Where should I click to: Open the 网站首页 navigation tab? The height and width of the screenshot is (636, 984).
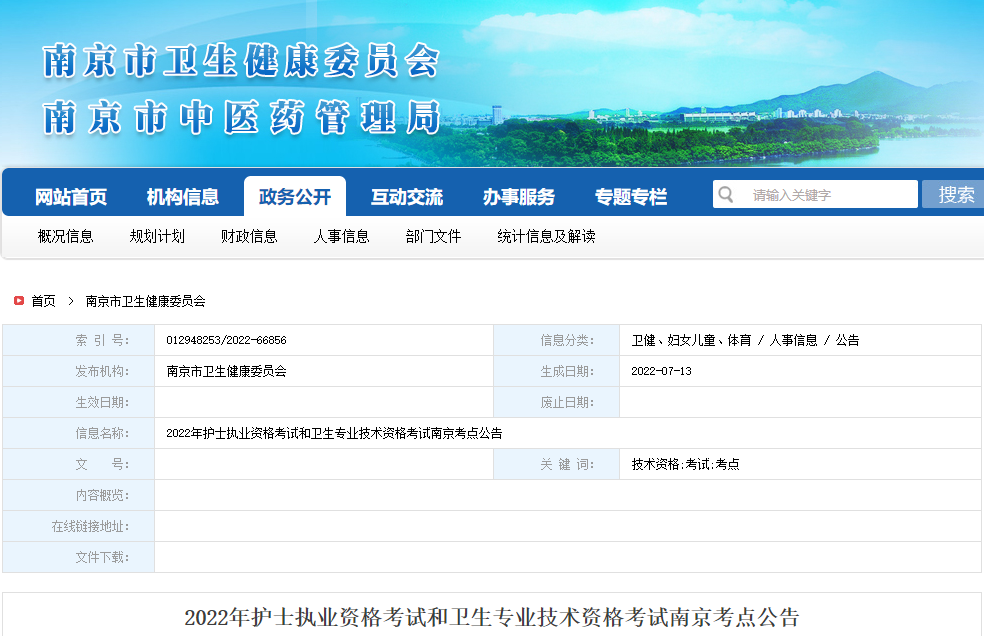(71, 197)
